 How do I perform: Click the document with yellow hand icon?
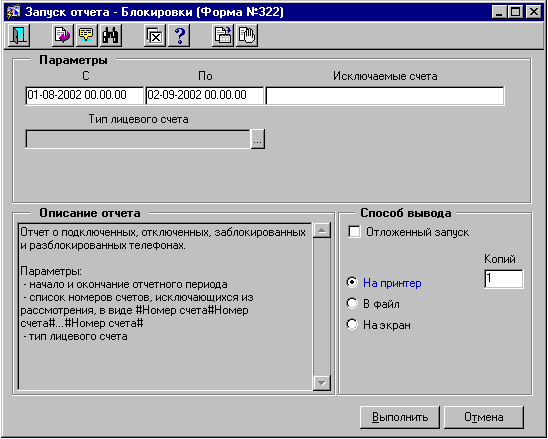[x=247, y=35]
